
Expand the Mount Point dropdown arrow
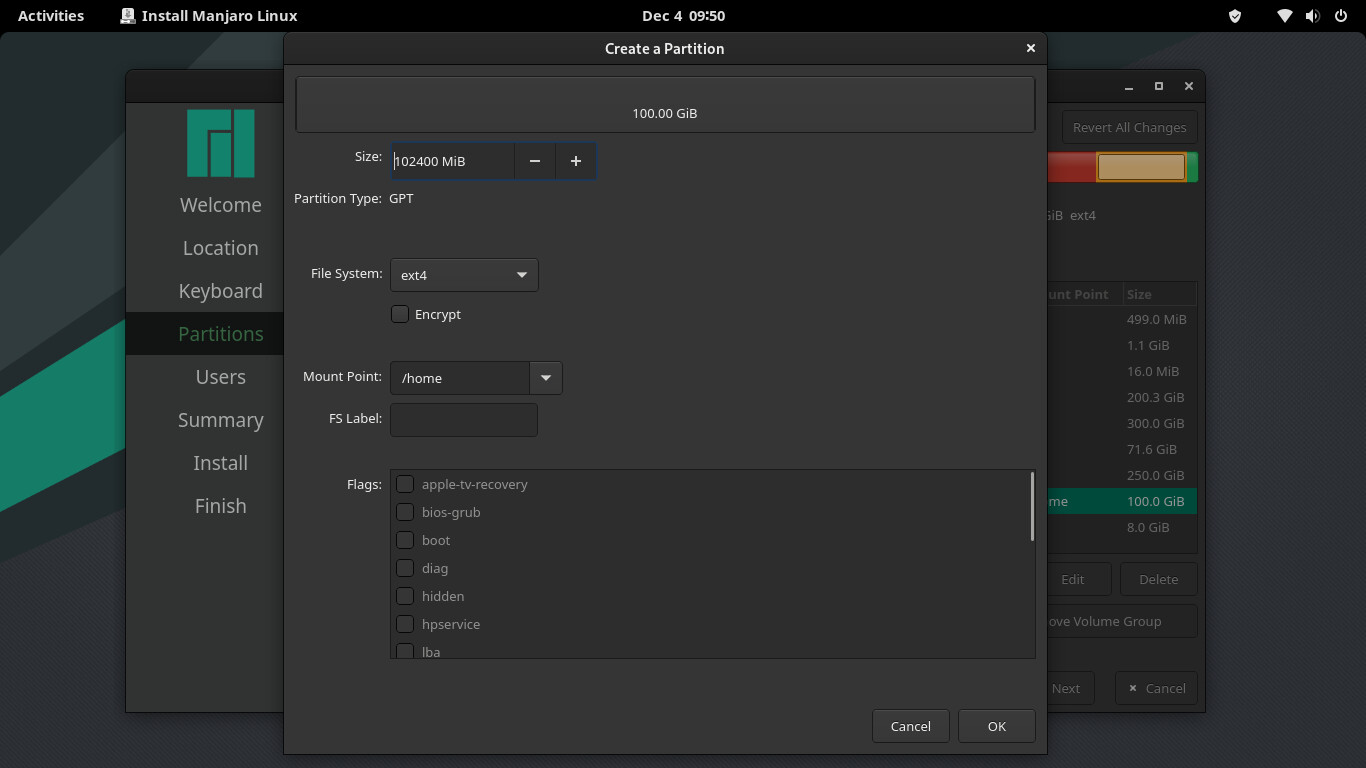pyautogui.click(x=546, y=378)
